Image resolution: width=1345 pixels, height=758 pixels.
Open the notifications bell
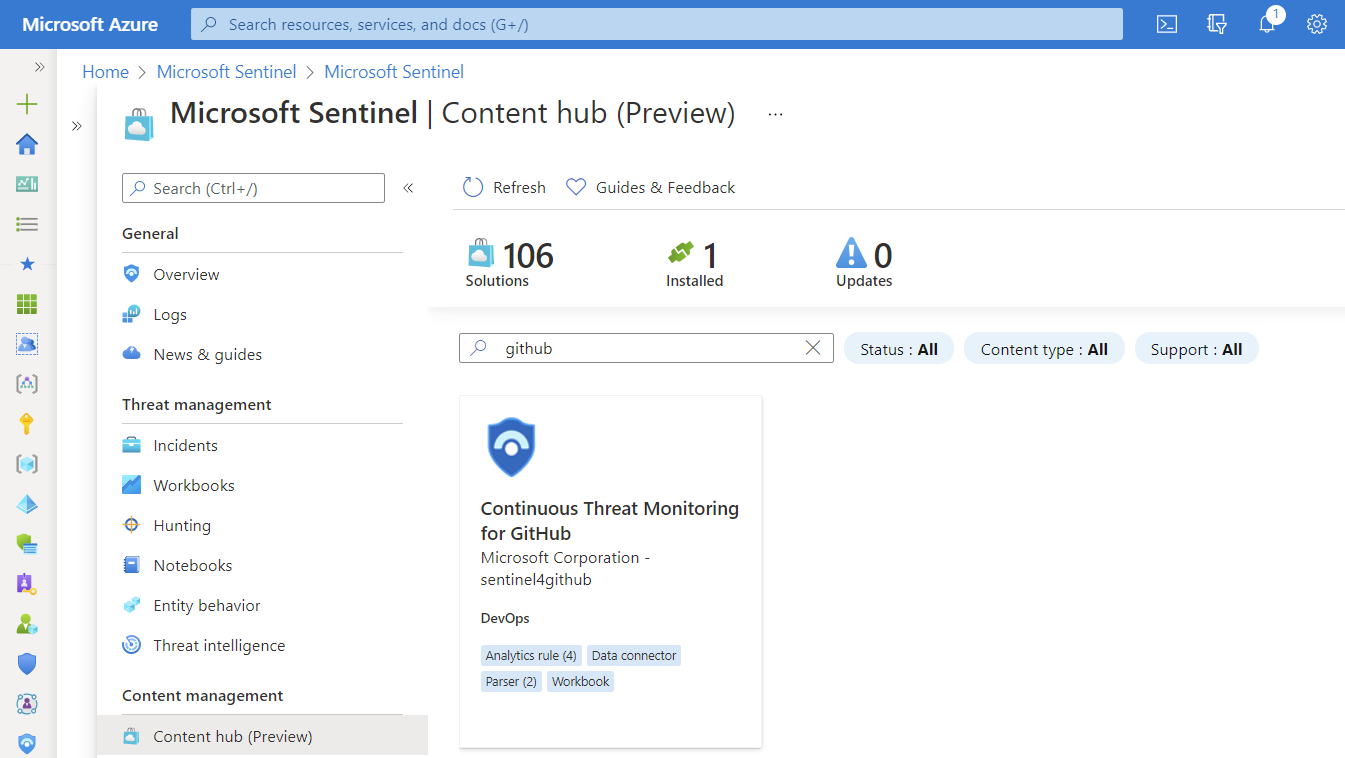coord(1267,24)
